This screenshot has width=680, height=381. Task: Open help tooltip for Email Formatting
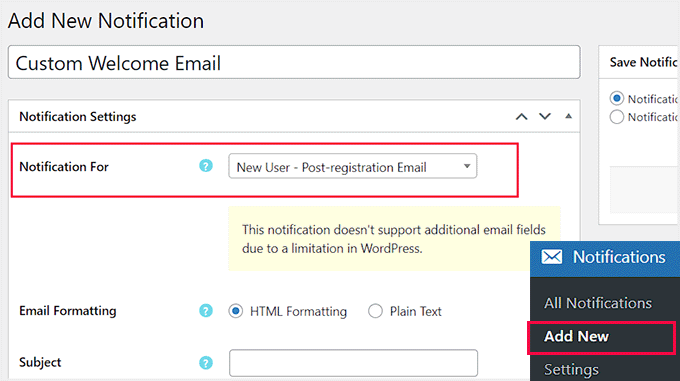206,310
